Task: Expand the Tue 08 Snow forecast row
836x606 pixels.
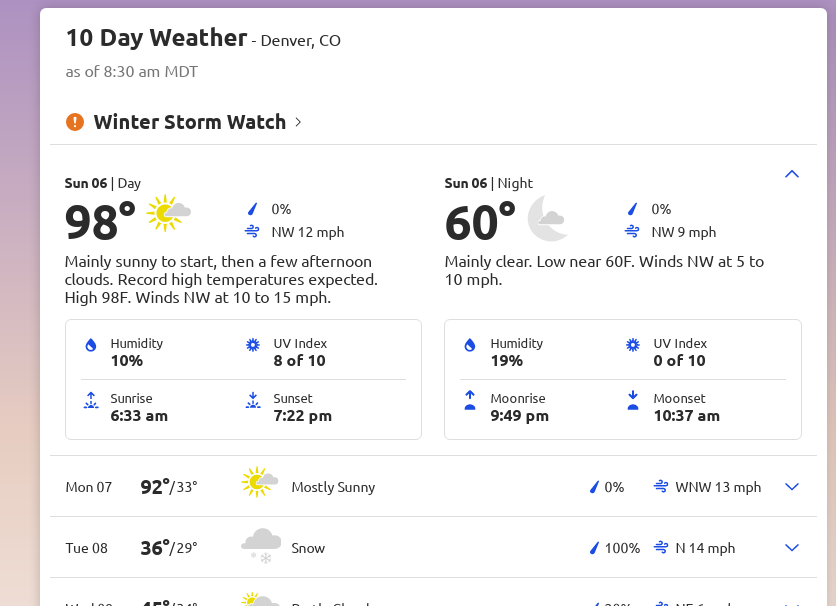Action: click(x=792, y=547)
